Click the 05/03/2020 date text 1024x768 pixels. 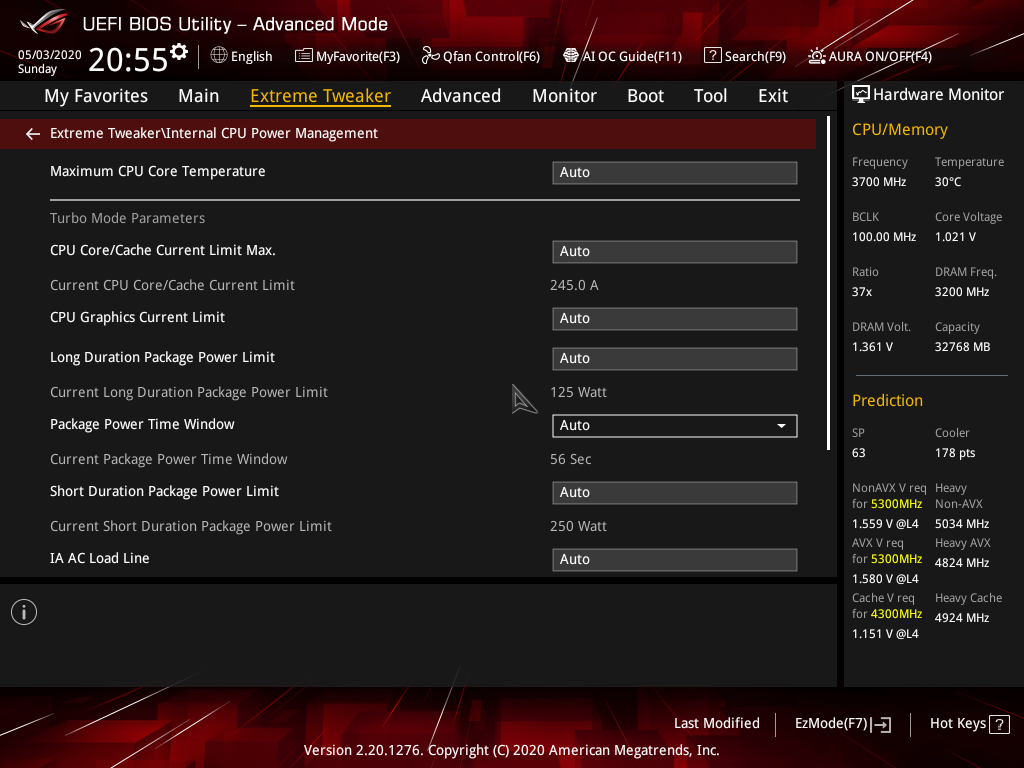[50, 55]
